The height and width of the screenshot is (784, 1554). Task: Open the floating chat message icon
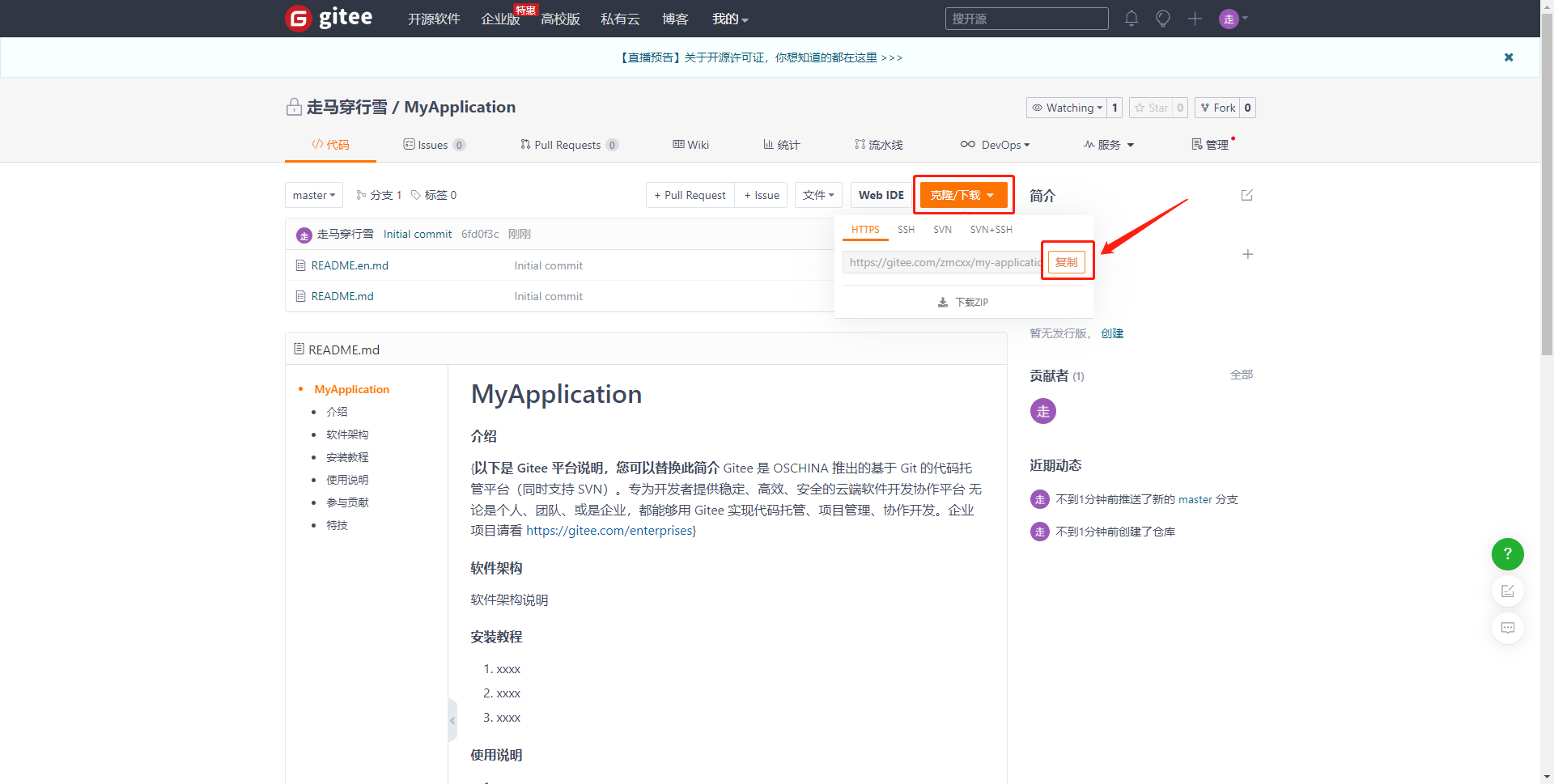click(x=1507, y=628)
